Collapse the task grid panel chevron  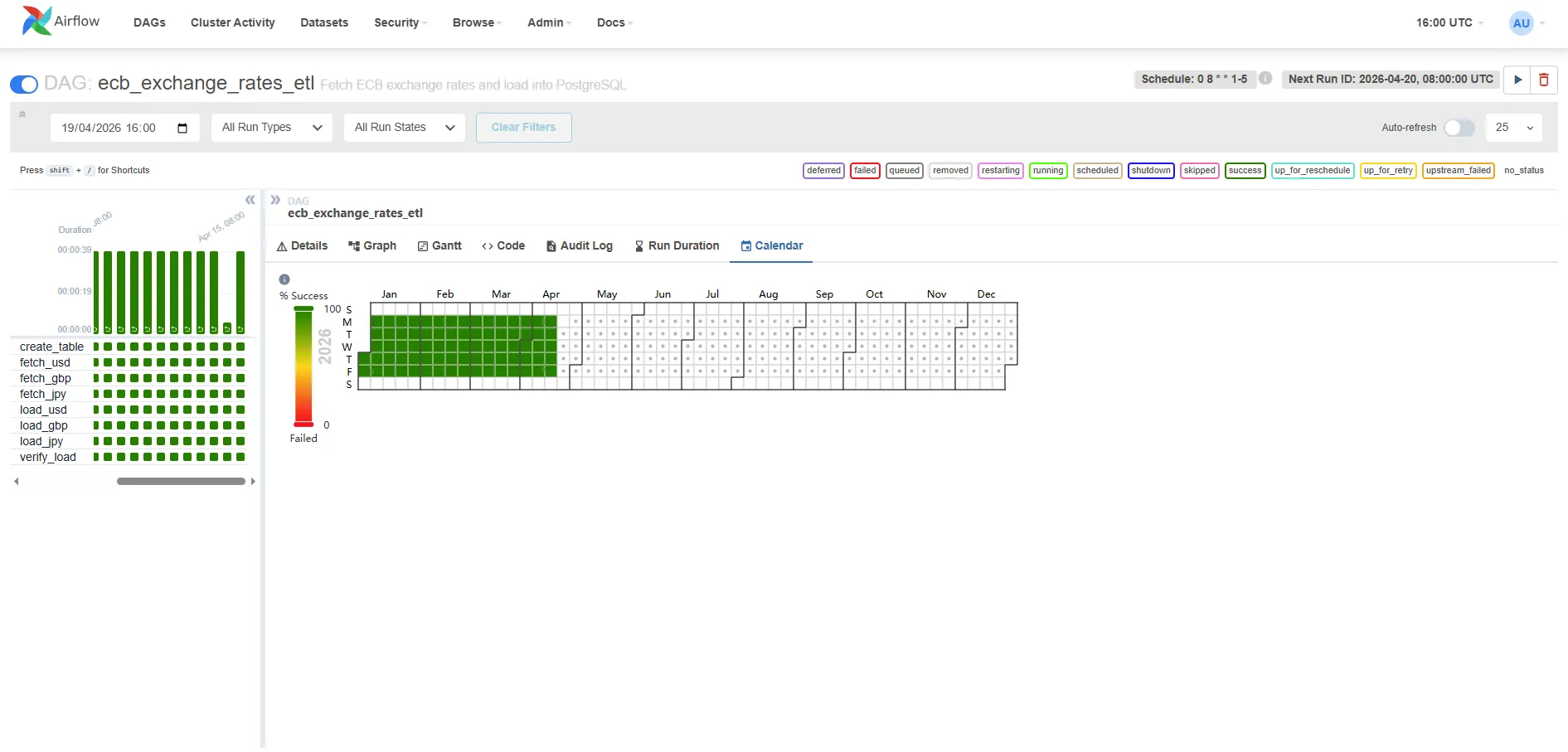click(250, 200)
